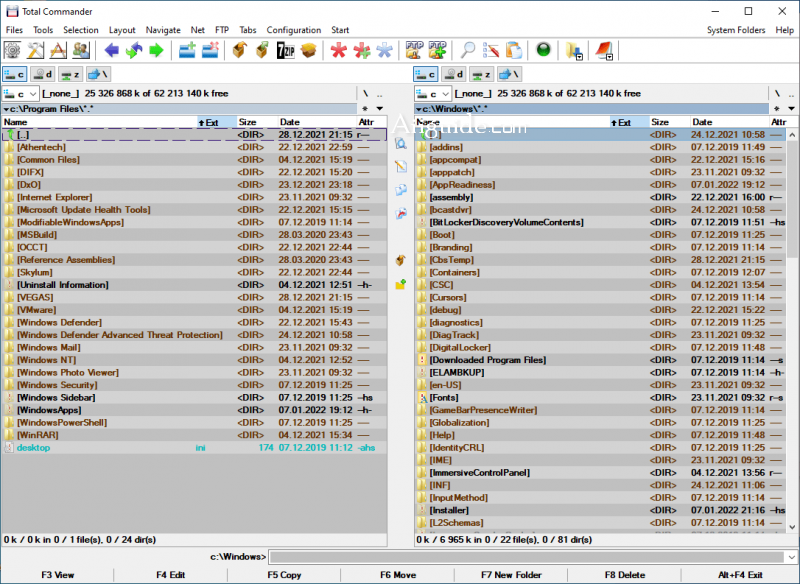Viewport: 800px width, 584px height.
Task: Click the two-users icon in the toolbar
Action: (x=81, y=50)
